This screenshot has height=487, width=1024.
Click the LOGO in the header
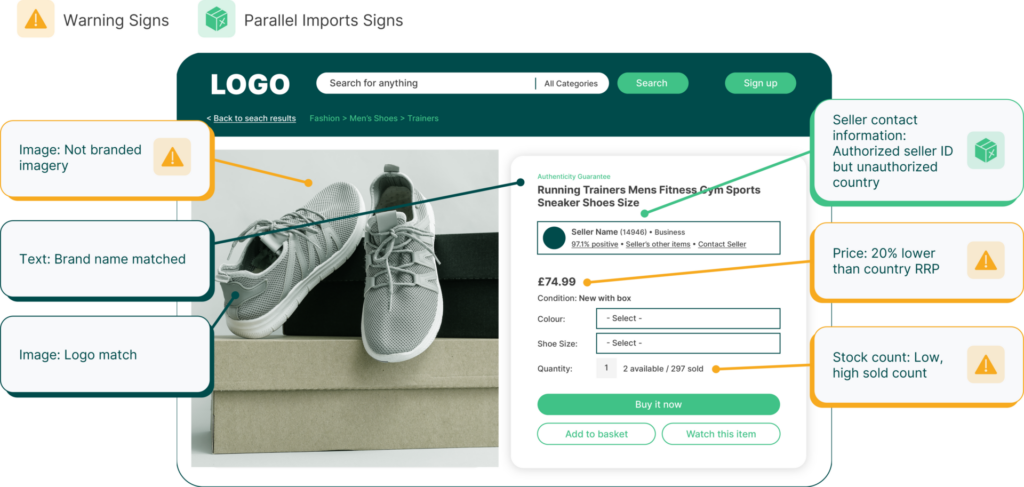pos(250,85)
